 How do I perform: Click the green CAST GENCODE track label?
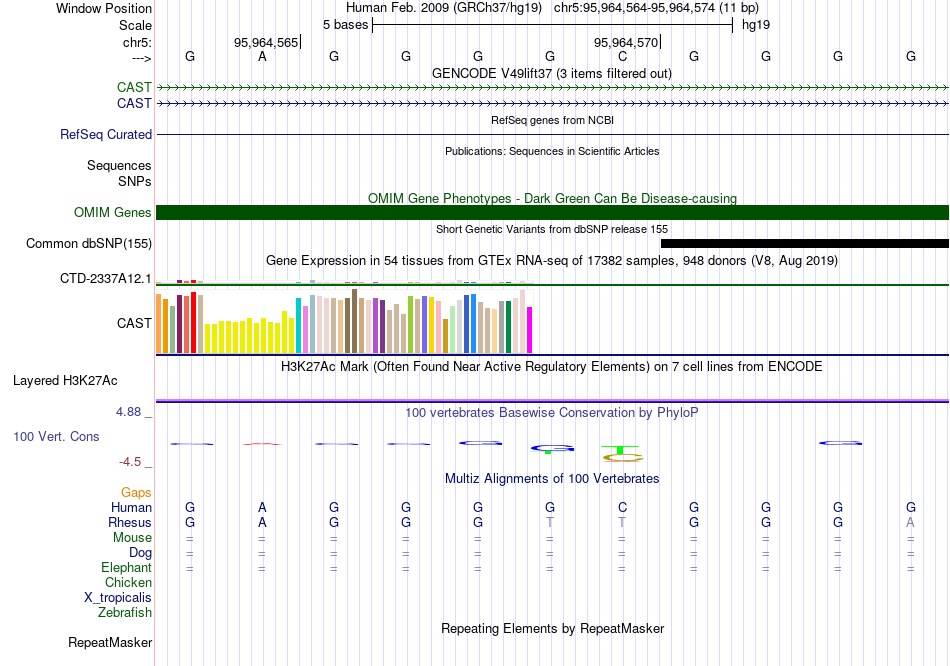pos(134,87)
